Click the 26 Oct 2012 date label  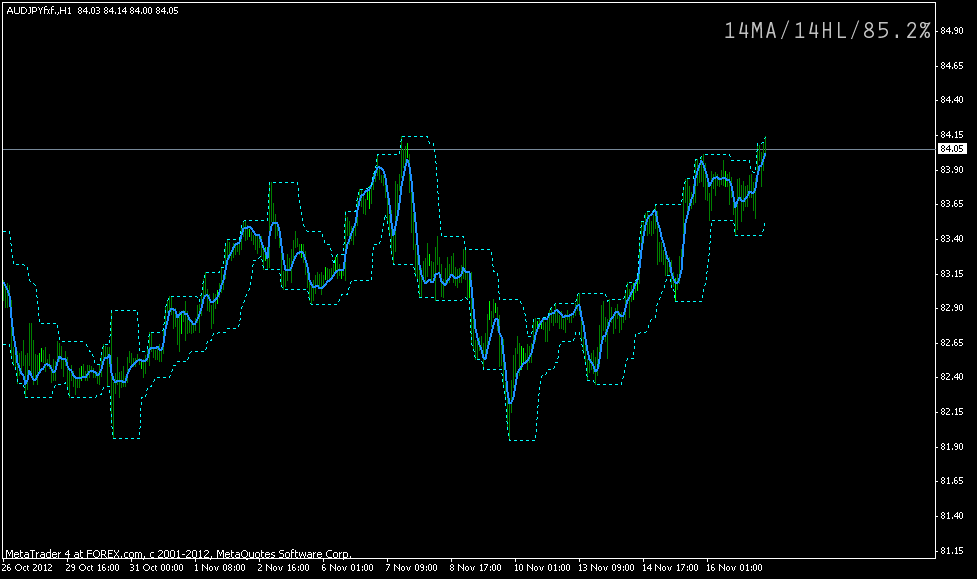(x=27, y=568)
